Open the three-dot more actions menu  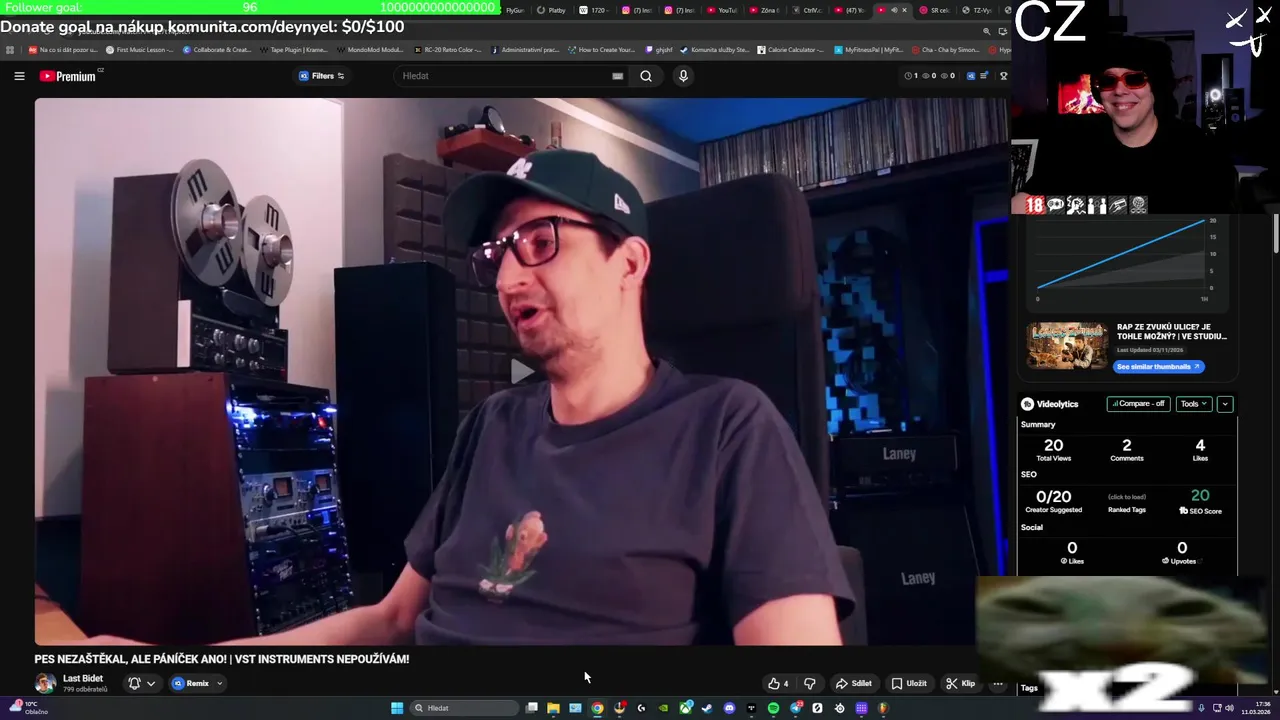[997, 684]
